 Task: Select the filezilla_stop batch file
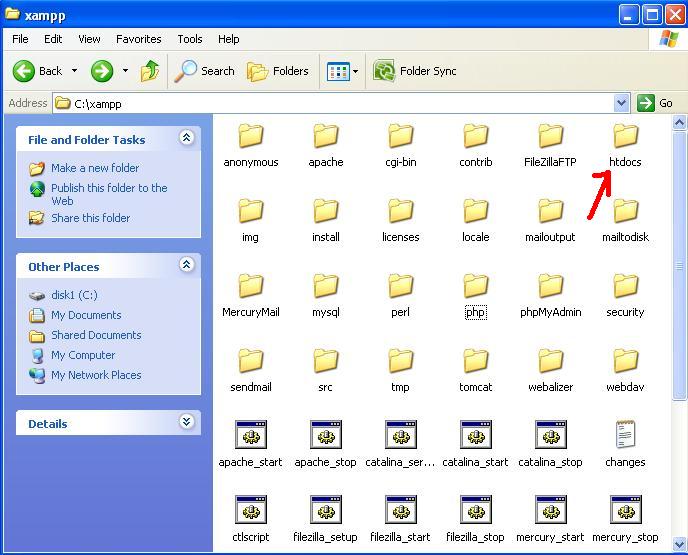coord(476,519)
